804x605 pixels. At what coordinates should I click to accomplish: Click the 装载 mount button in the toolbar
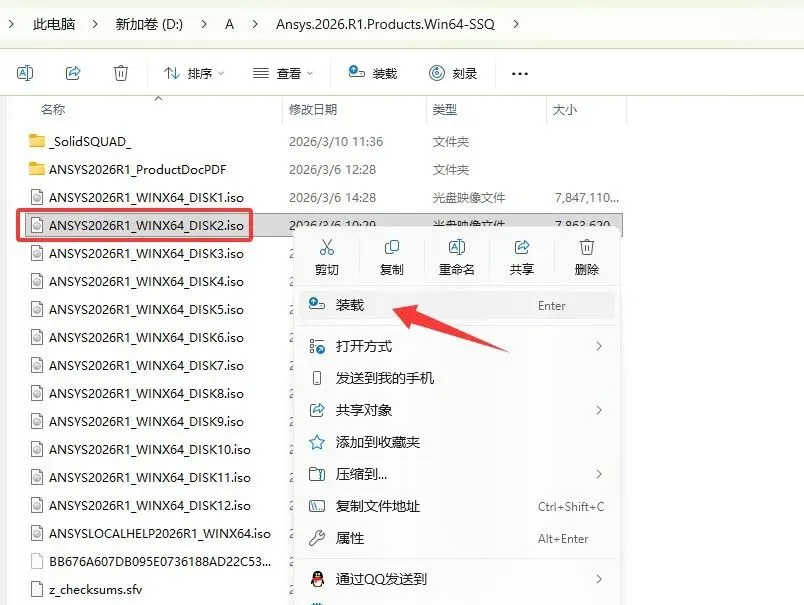(x=373, y=73)
